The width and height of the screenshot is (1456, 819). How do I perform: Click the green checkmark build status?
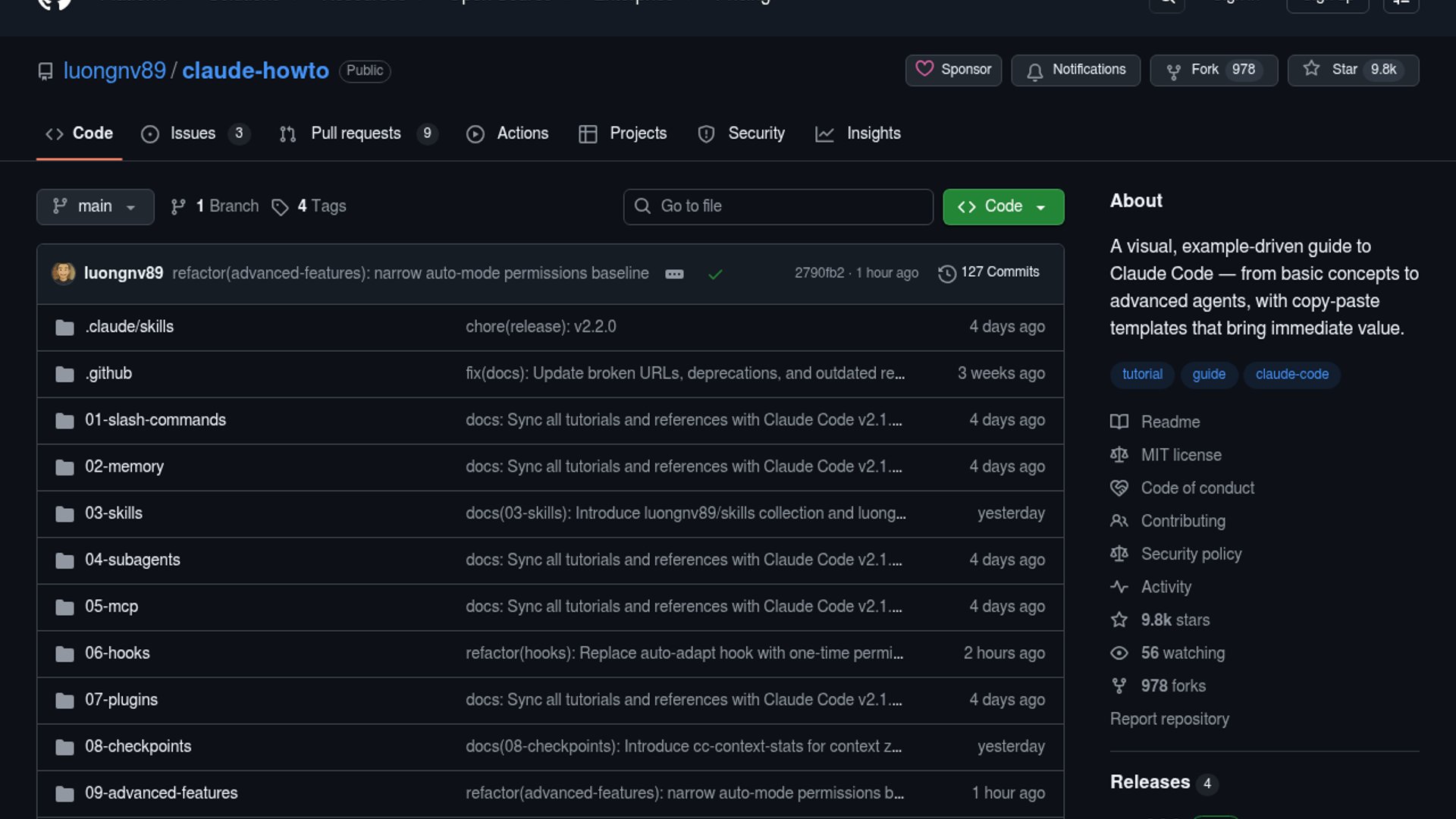714,274
